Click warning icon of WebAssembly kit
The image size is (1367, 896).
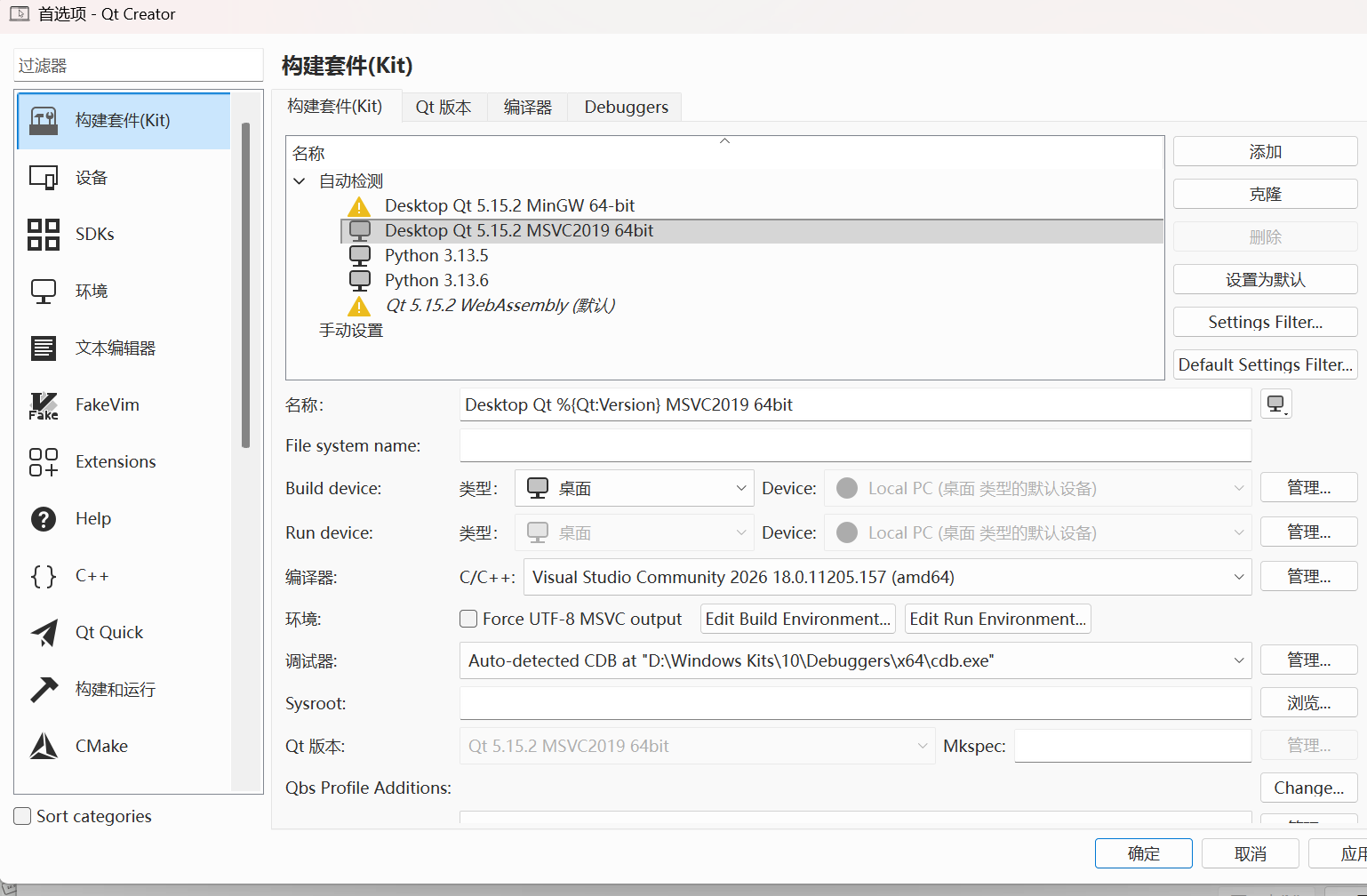pos(359,307)
